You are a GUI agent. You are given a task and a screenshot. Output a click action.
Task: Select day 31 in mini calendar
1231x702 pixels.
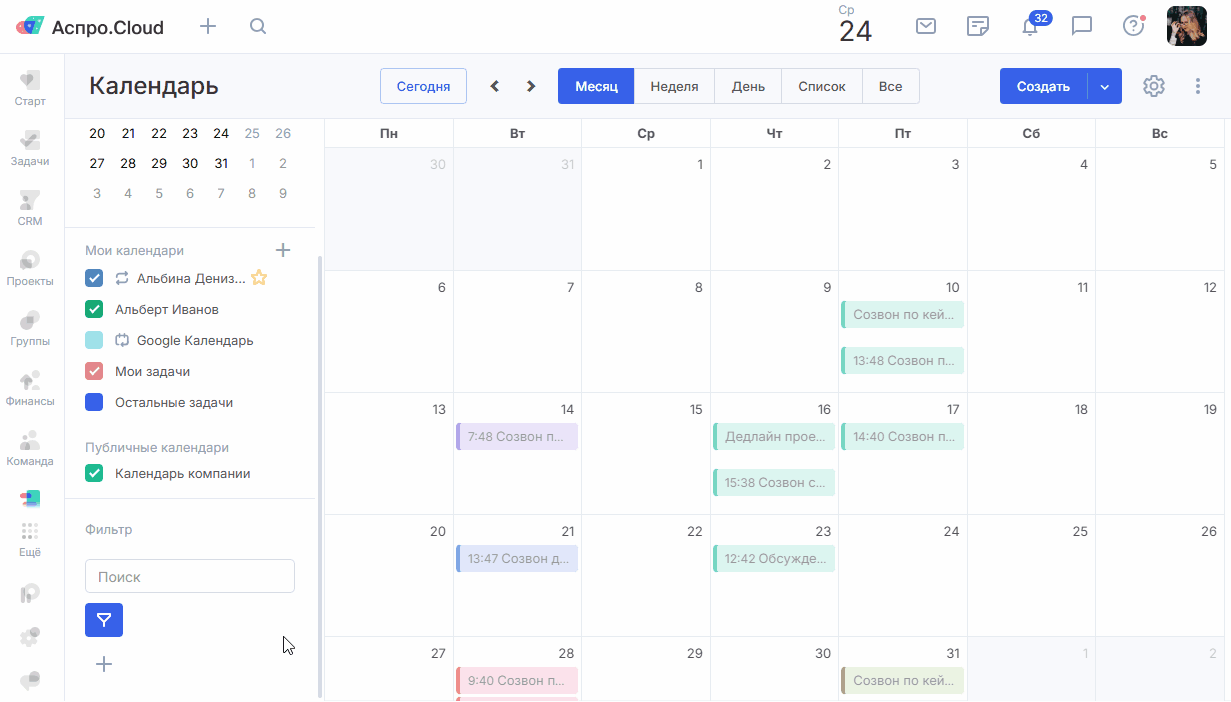pyautogui.click(x=221, y=163)
